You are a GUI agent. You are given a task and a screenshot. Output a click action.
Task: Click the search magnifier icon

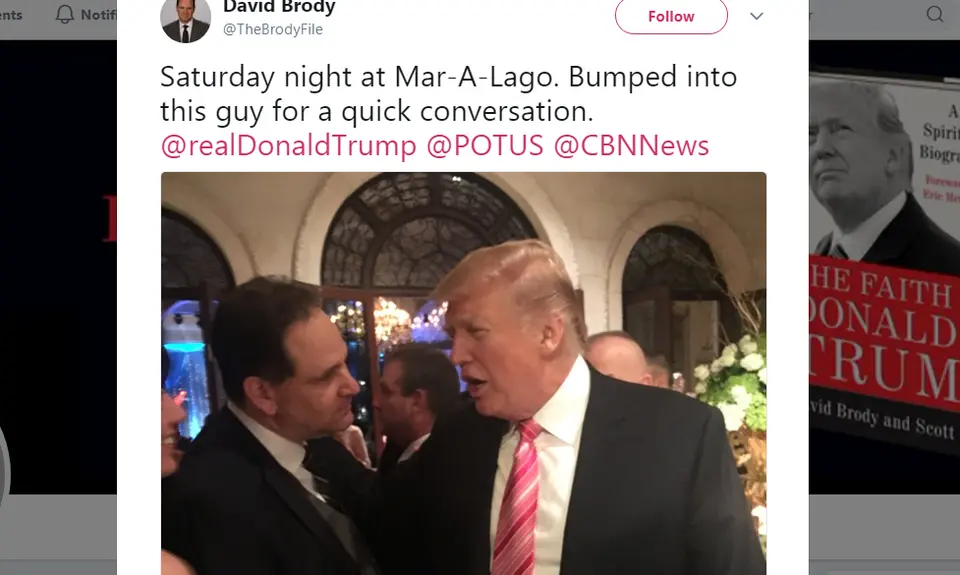pyautogui.click(x=934, y=14)
